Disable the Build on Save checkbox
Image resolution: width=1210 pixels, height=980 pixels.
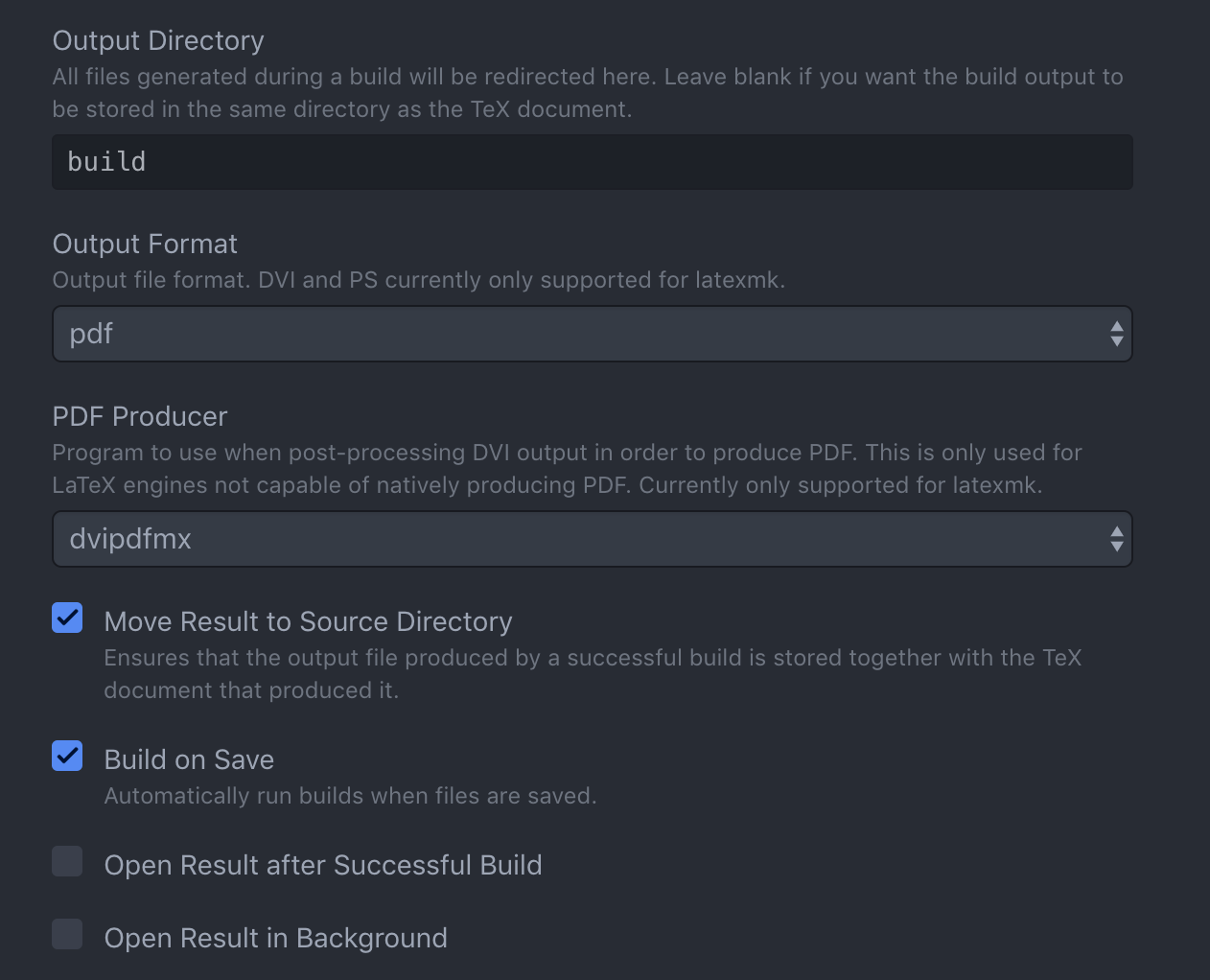(x=67, y=756)
